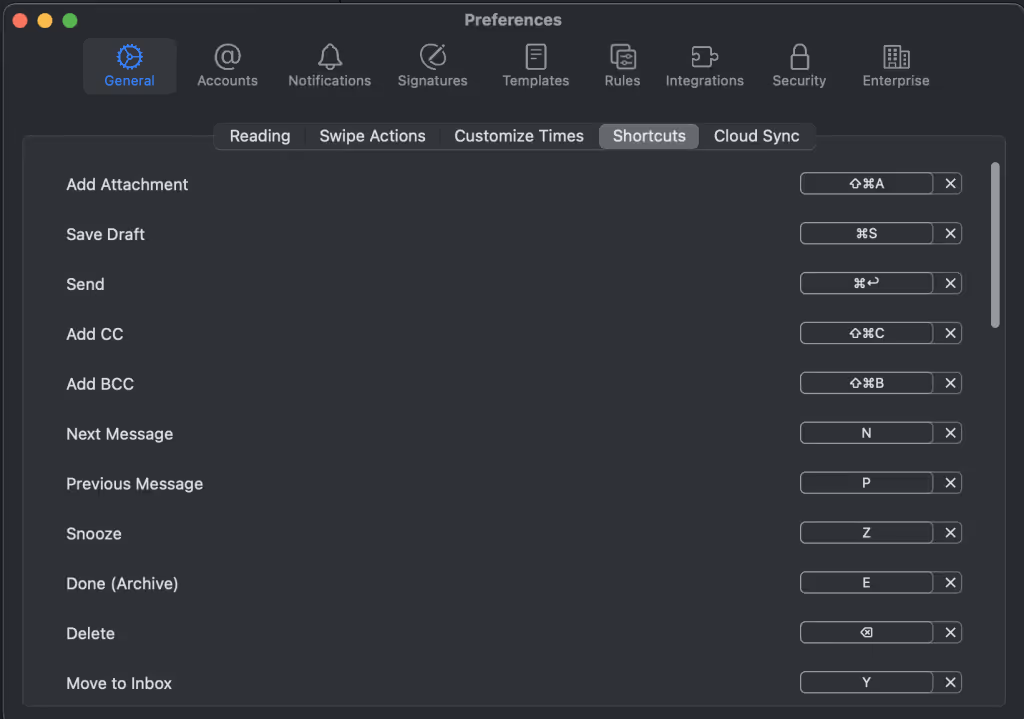Edit the Next Message shortcut field
Screen dimensions: 1024x719
pyautogui.click(x=867, y=433)
